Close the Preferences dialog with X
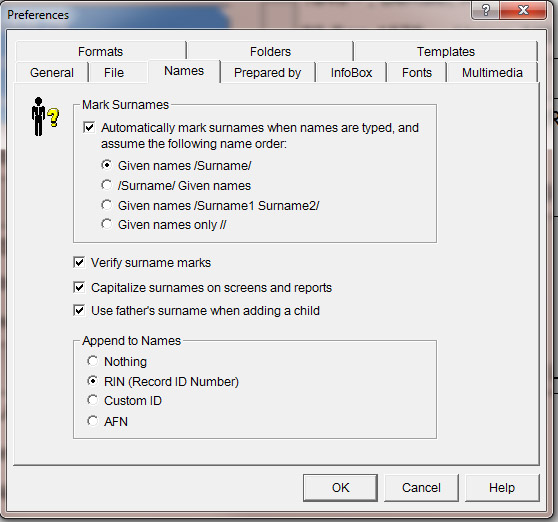The width and height of the screenshot is (558, 522). (x=523, y=10)
